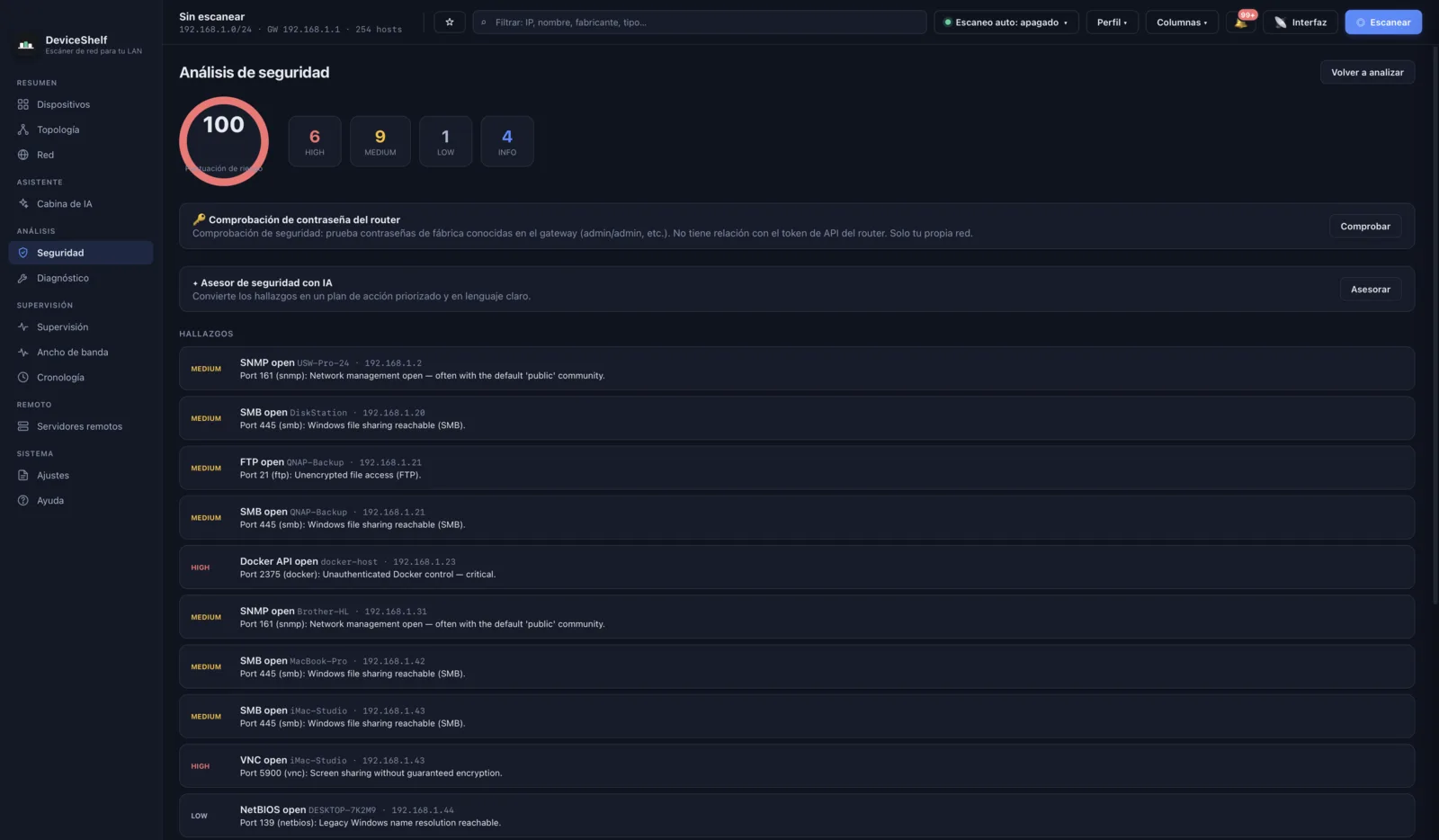Click the Servidores remotos server icon
The image size is (1439, 840).
[x=23, y=426]
